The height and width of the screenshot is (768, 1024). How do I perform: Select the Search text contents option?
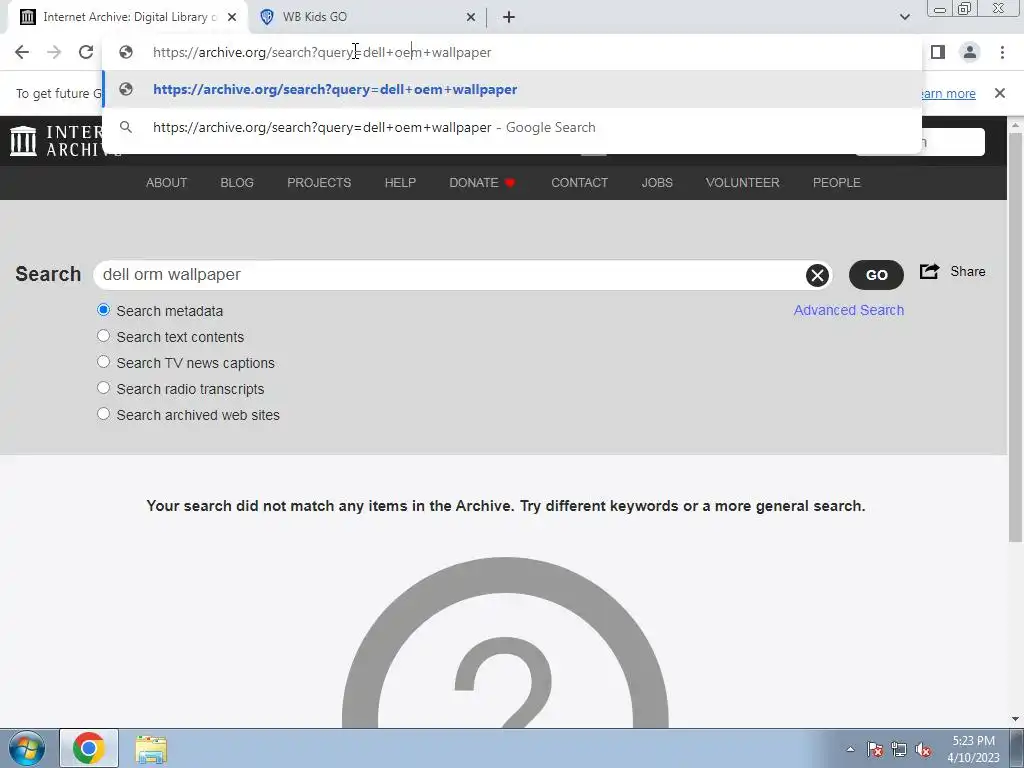(x=103, y=336)
